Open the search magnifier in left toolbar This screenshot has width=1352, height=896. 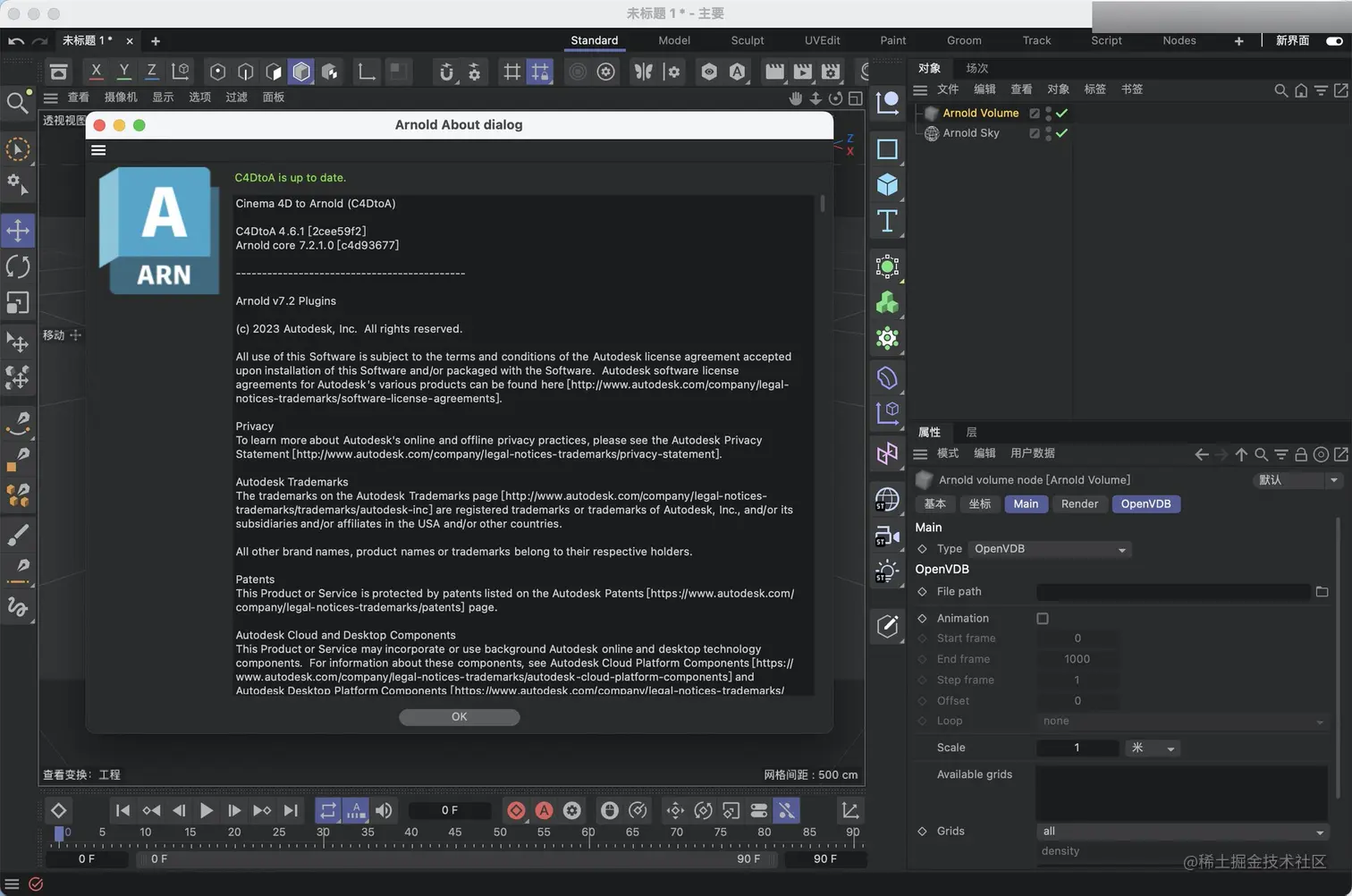pos(17,102)
